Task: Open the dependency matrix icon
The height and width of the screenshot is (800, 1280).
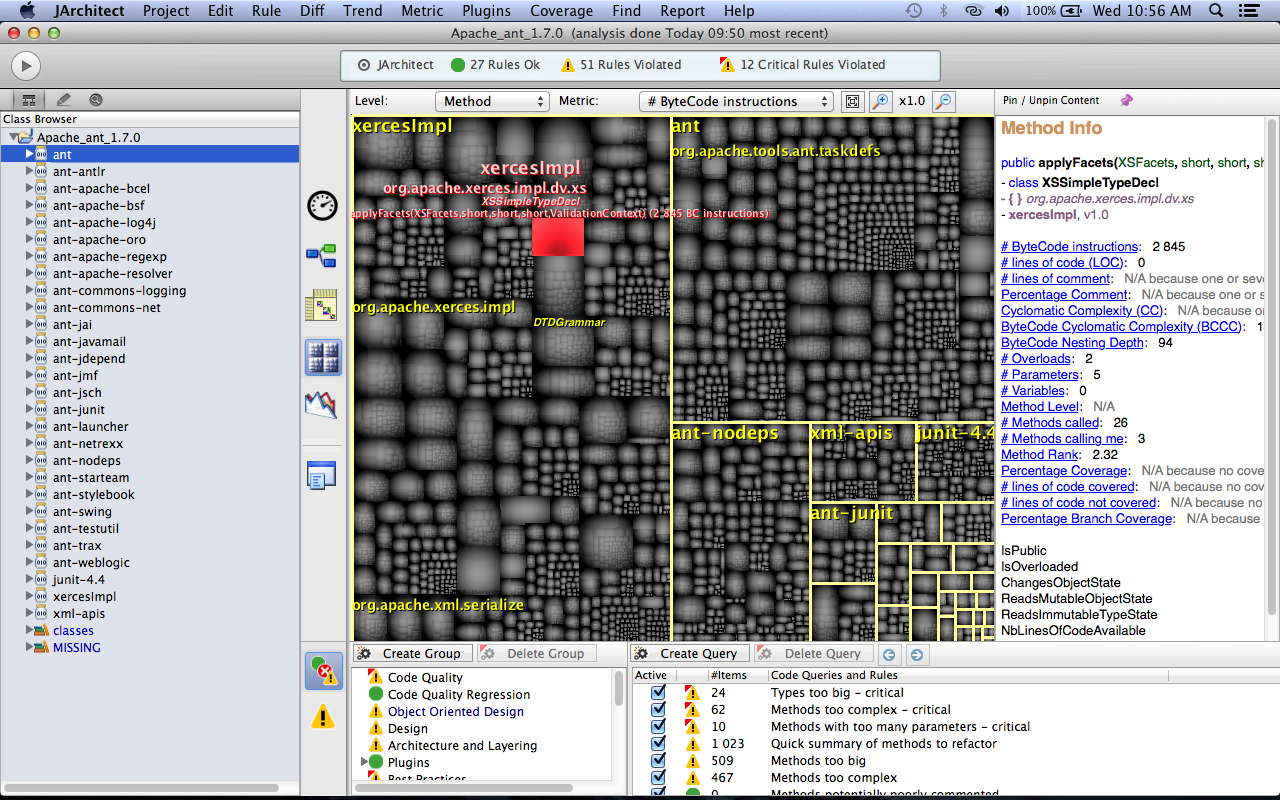Action: 322,305
